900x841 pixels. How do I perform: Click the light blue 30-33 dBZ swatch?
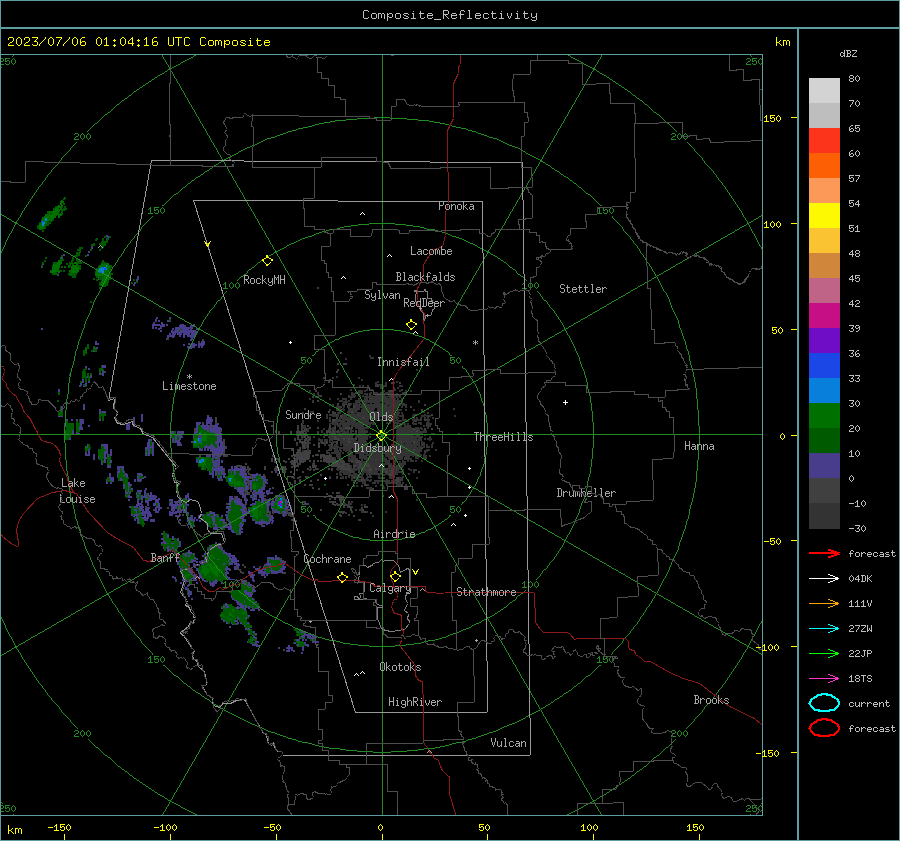tap(824, 391)
